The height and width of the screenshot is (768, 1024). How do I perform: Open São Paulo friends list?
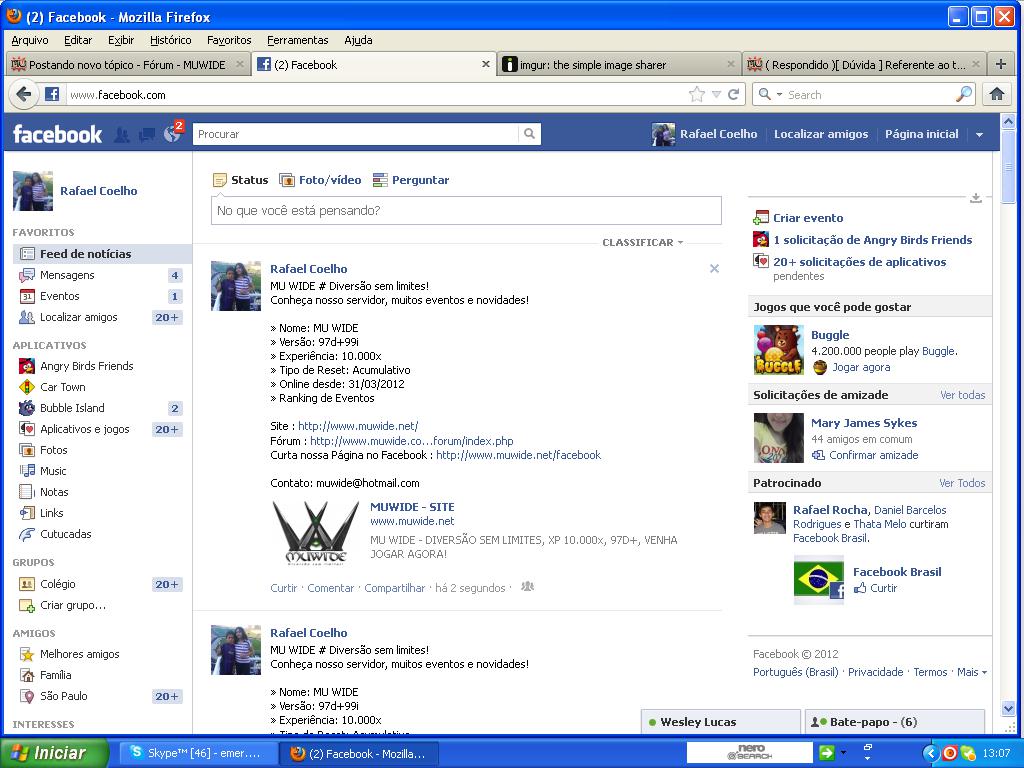pos(63,696)
